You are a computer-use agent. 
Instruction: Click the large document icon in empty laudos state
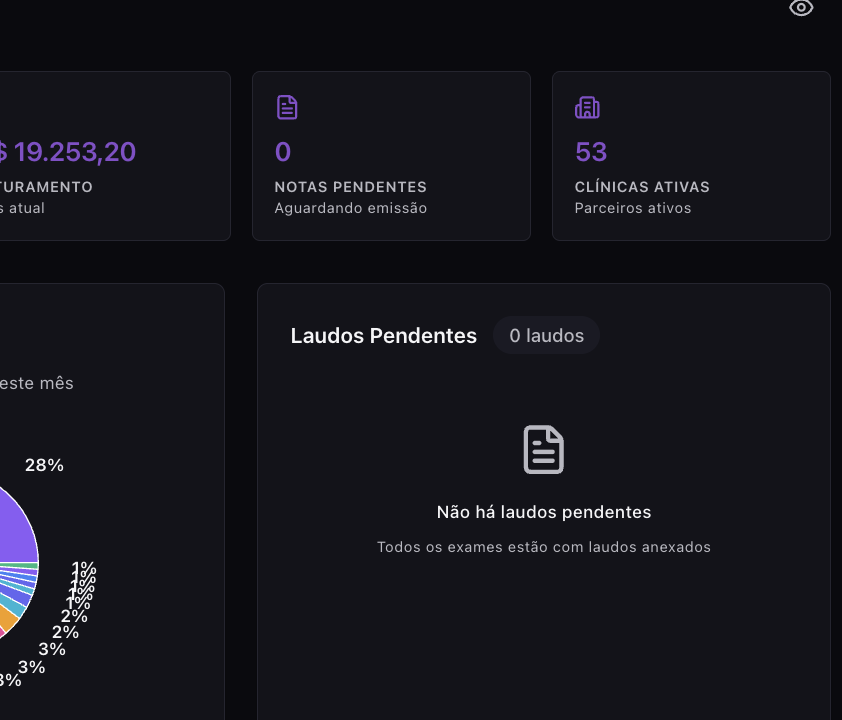(x=544, y=450)
